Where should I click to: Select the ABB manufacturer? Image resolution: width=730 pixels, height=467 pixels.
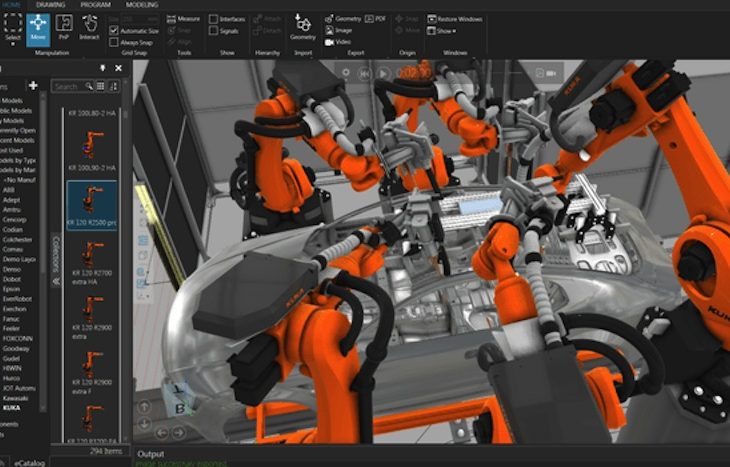click(x=9, y=190)
